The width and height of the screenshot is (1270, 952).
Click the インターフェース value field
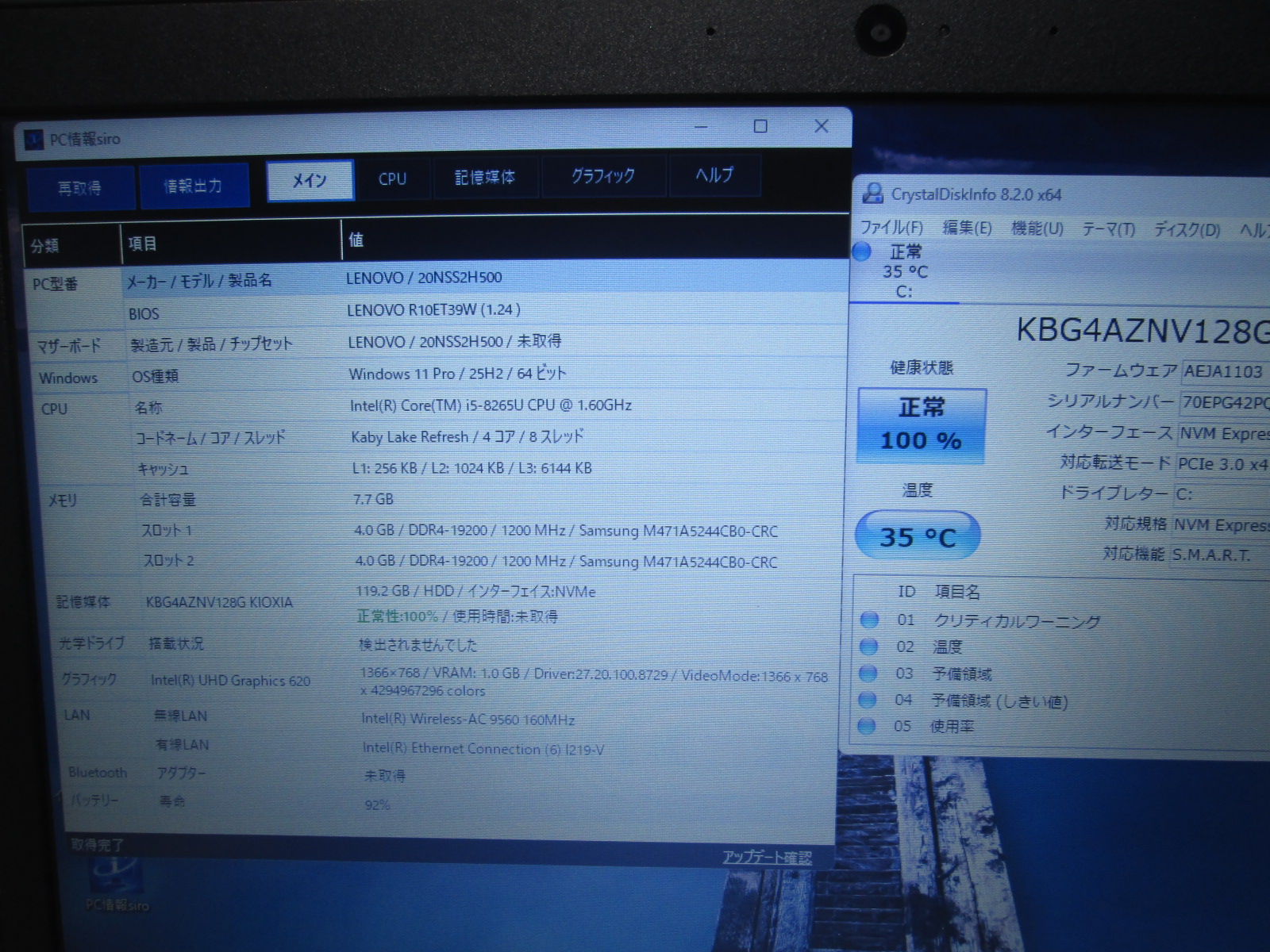pos(1223,433)
